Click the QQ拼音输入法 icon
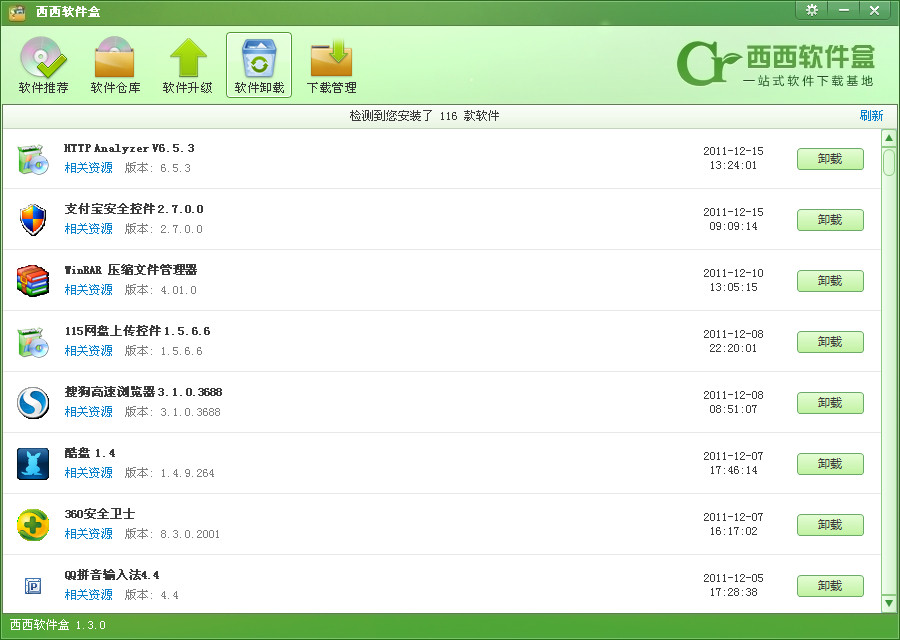 (33, 585)
